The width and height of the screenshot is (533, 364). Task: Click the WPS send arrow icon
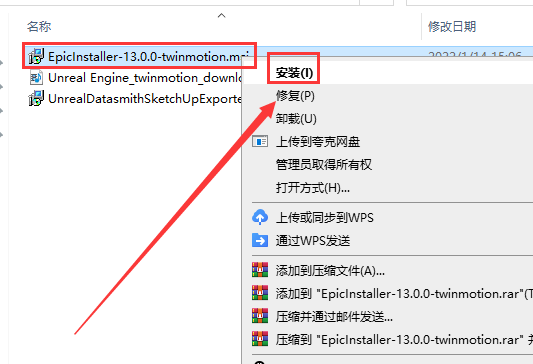coord(260,240)
